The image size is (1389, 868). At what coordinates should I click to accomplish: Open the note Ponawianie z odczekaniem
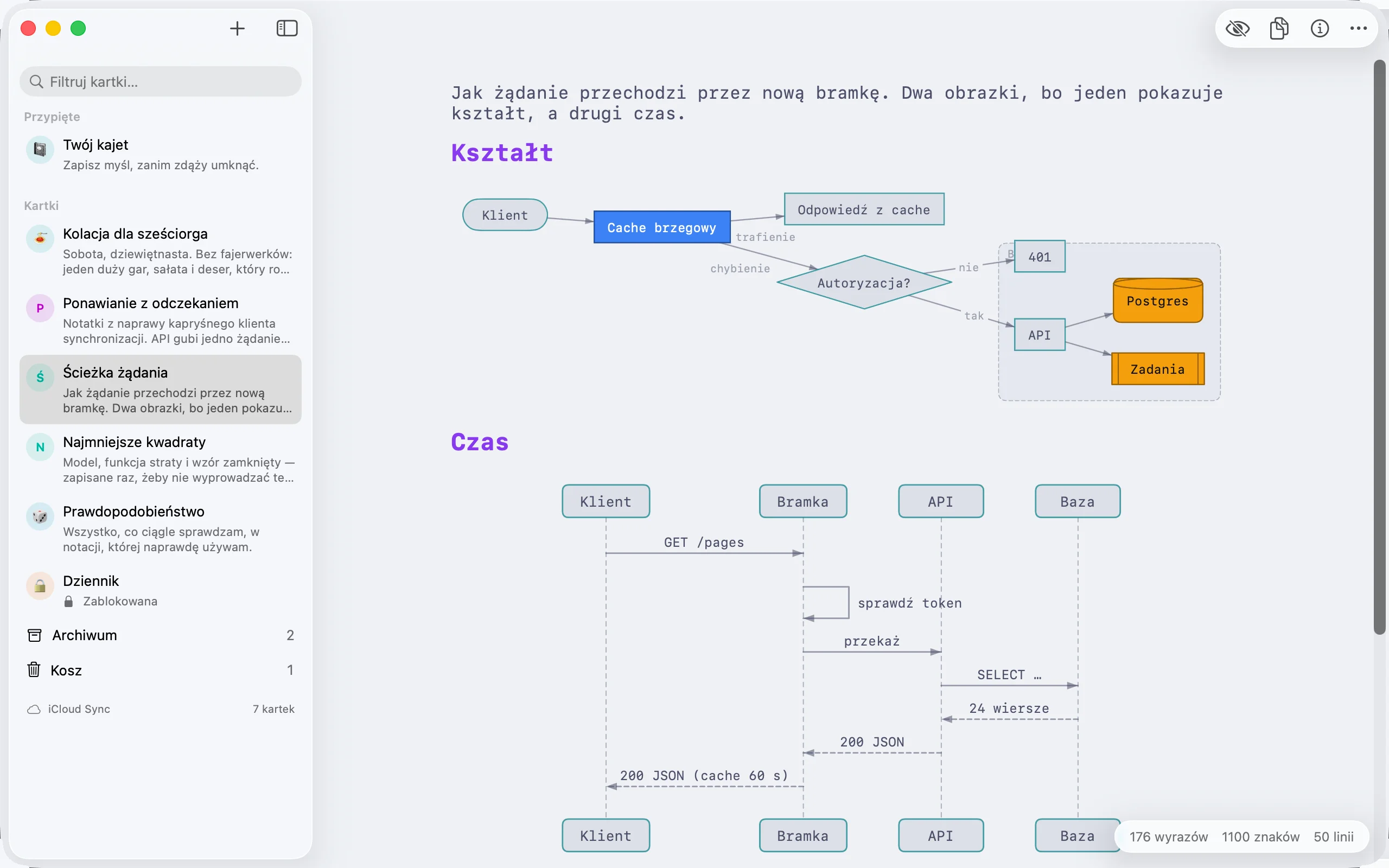click(x=161, y=320)
